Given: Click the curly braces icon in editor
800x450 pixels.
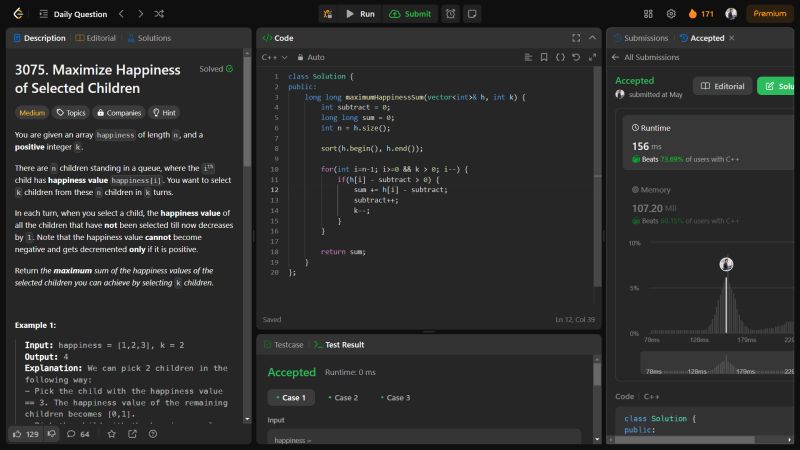Looking at the screenshot, I should click(560, 57).
